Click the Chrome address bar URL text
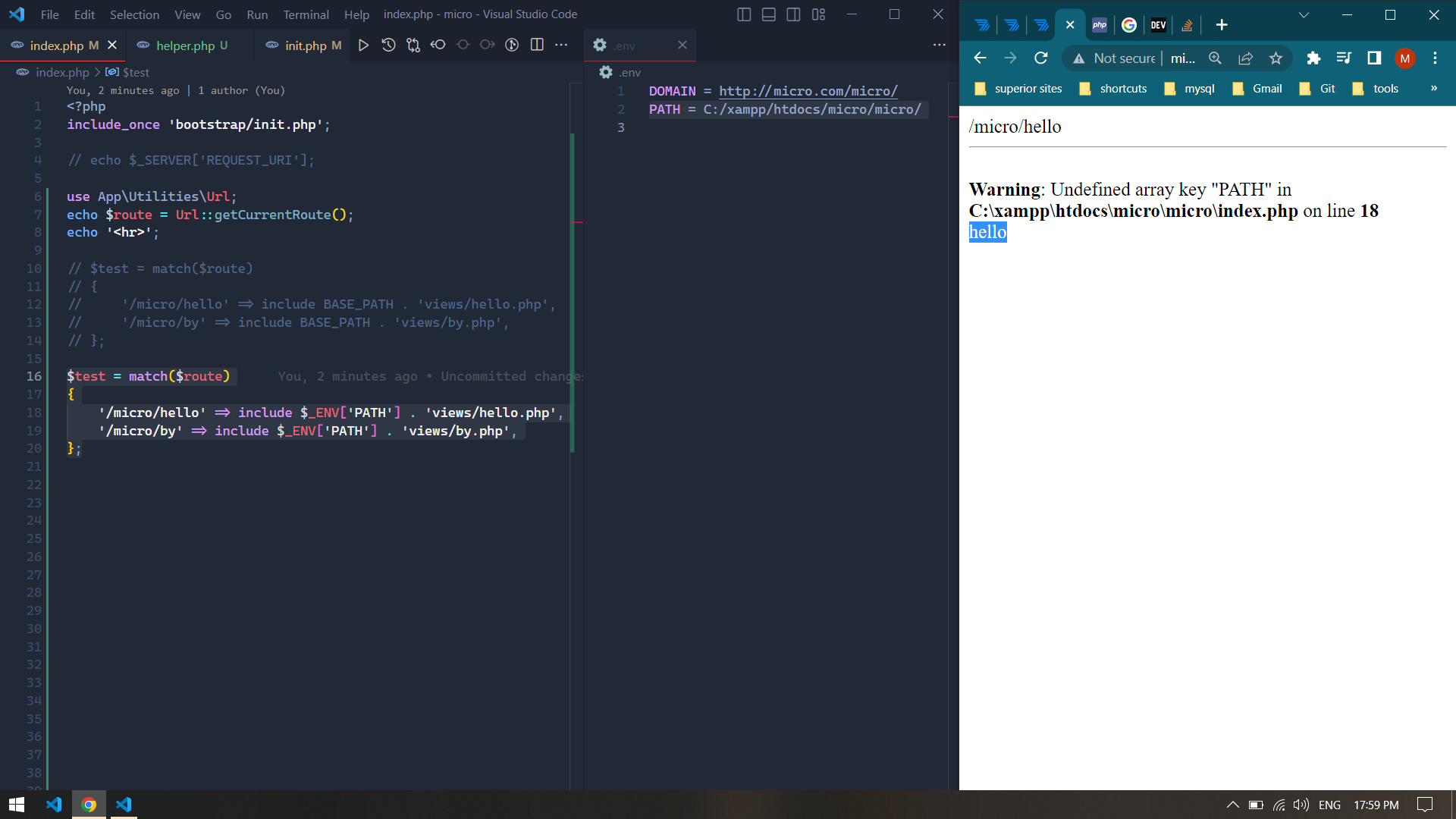The height and width of the screenshot is (819, 1456). click(1183, 58)
